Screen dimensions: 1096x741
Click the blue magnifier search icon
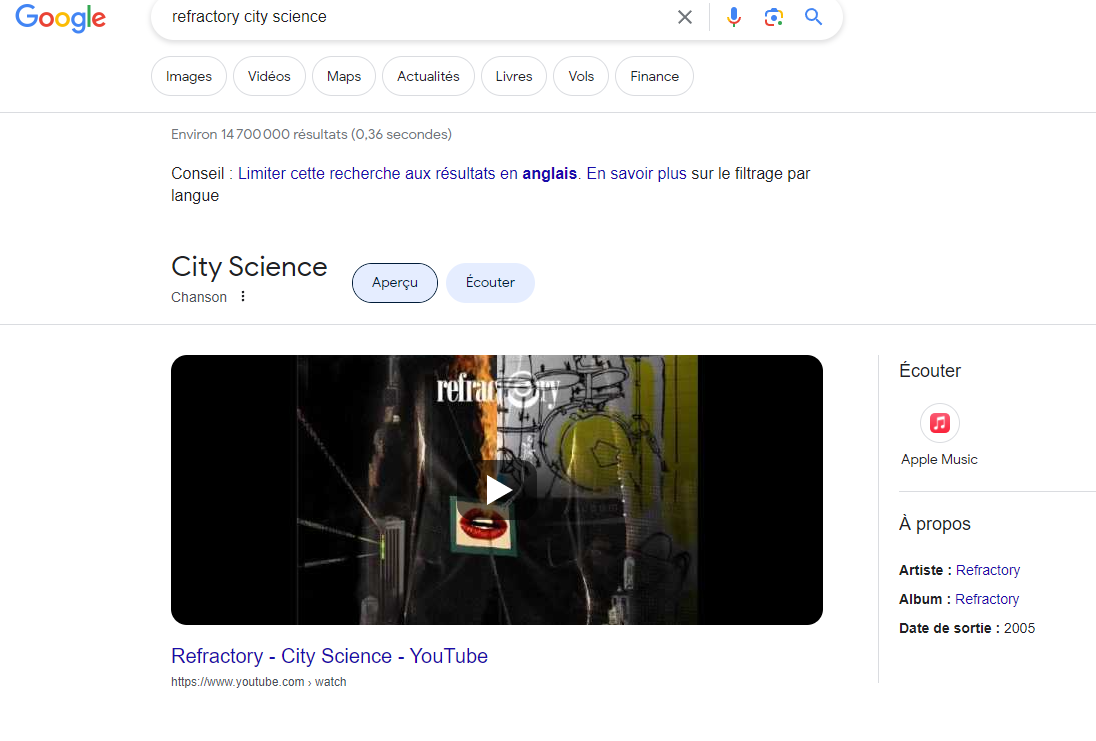814,17
